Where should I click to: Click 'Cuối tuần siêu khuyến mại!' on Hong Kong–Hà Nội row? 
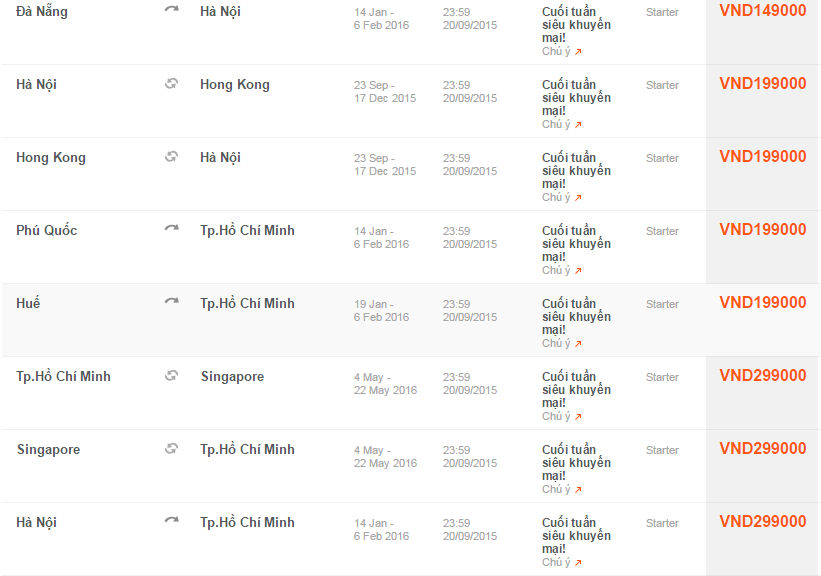pos(576,171)
